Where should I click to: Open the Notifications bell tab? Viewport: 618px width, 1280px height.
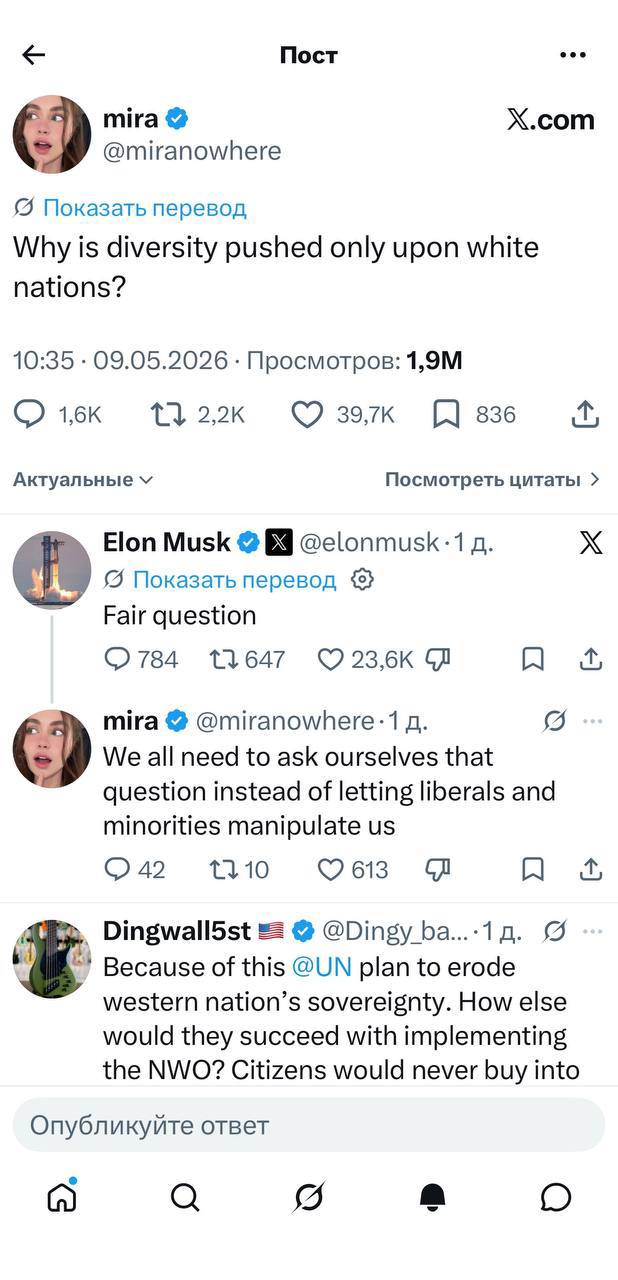(432, 1197)
